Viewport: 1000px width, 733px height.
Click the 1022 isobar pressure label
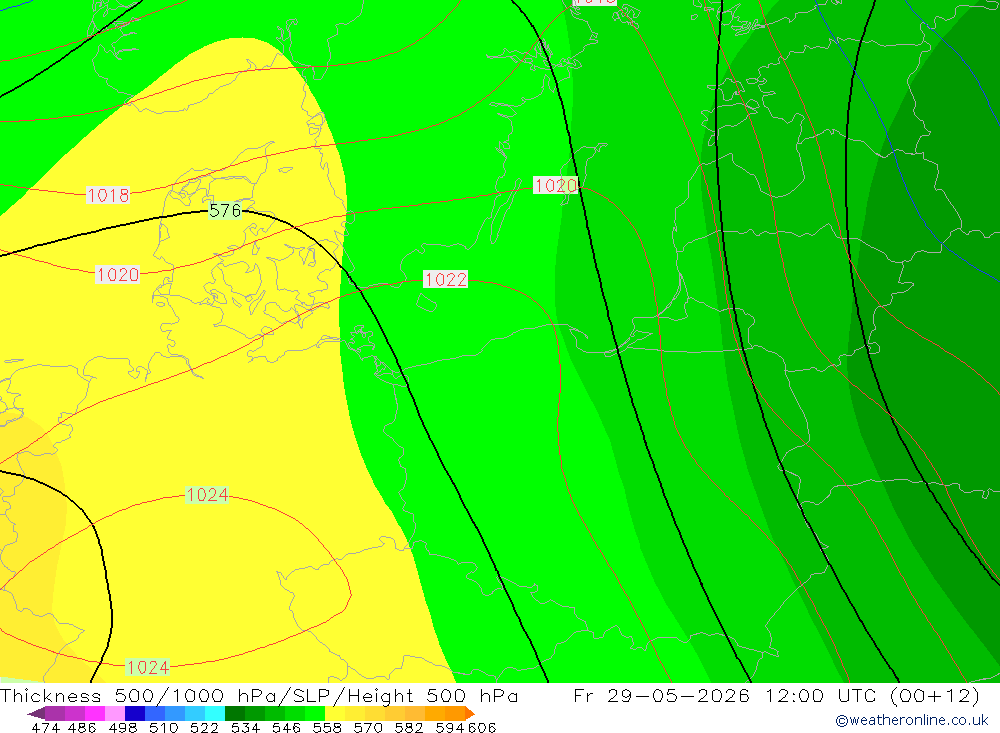coord(445,279)
